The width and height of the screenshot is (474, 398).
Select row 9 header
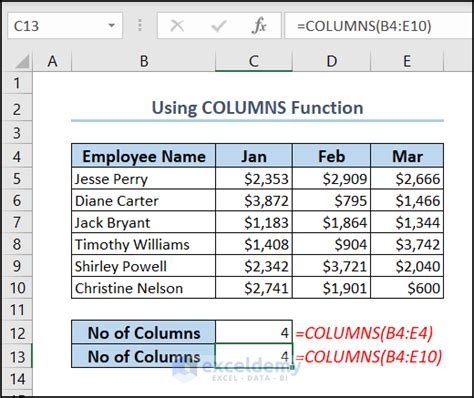(17, 266)
